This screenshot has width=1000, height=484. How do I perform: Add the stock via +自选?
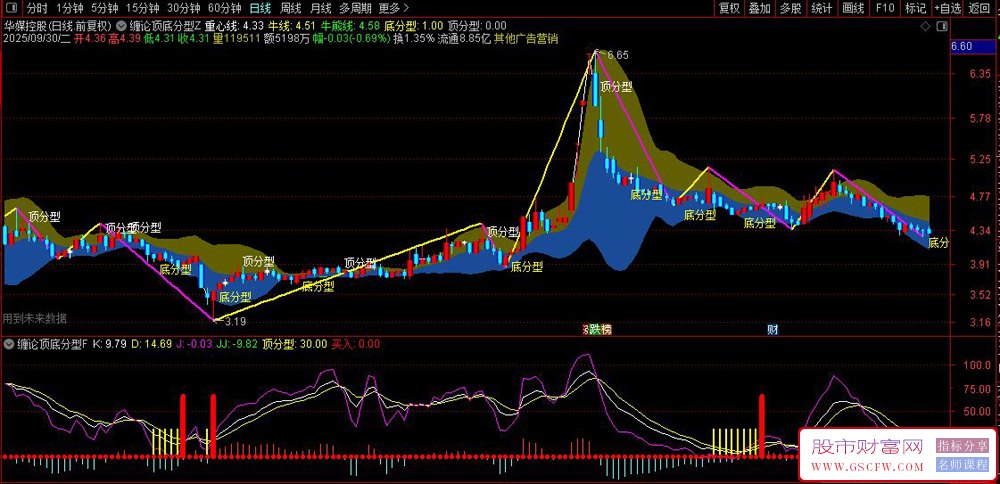pos(947,8)
